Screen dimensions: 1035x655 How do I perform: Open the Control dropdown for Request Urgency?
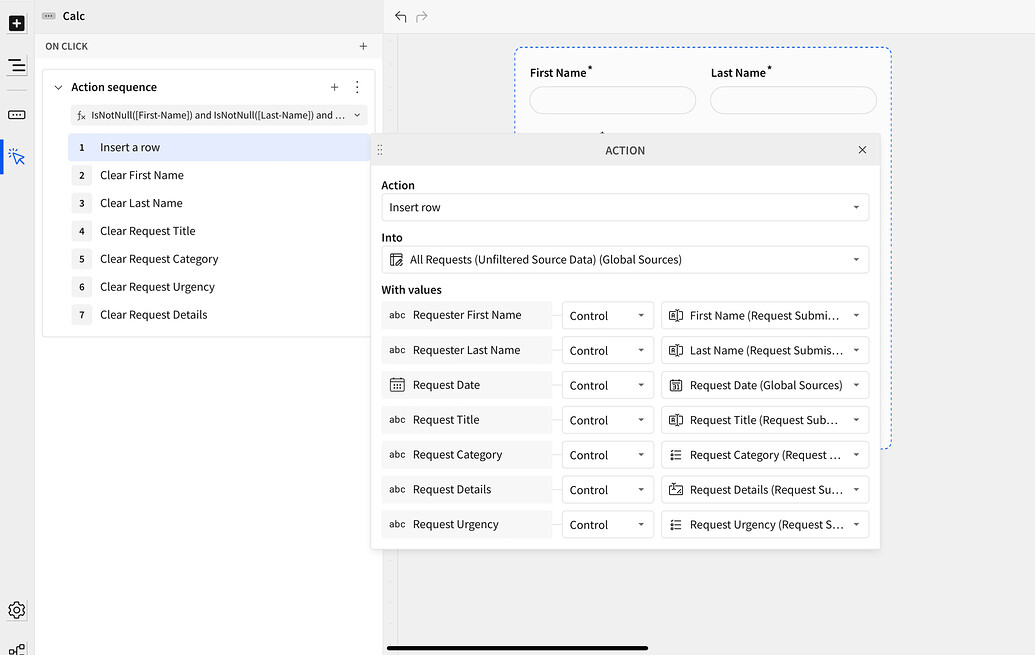pos(607,524)
